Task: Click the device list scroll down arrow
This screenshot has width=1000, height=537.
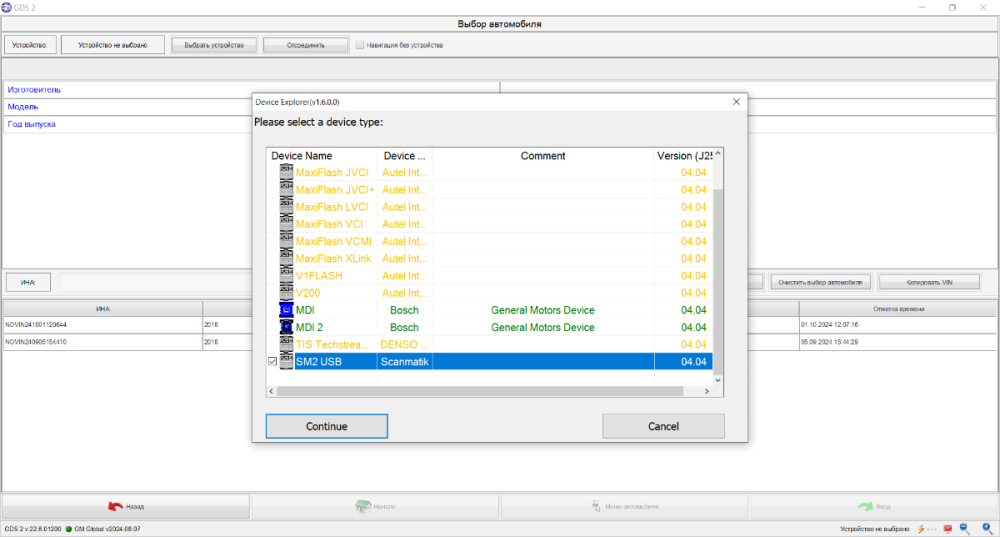Action: tap(717, 380)
